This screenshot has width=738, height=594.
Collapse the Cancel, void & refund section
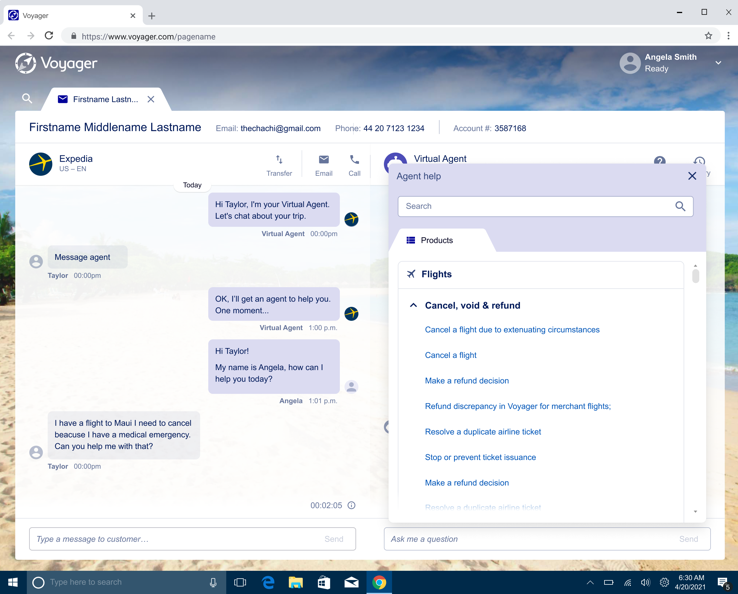pos(413,306)
